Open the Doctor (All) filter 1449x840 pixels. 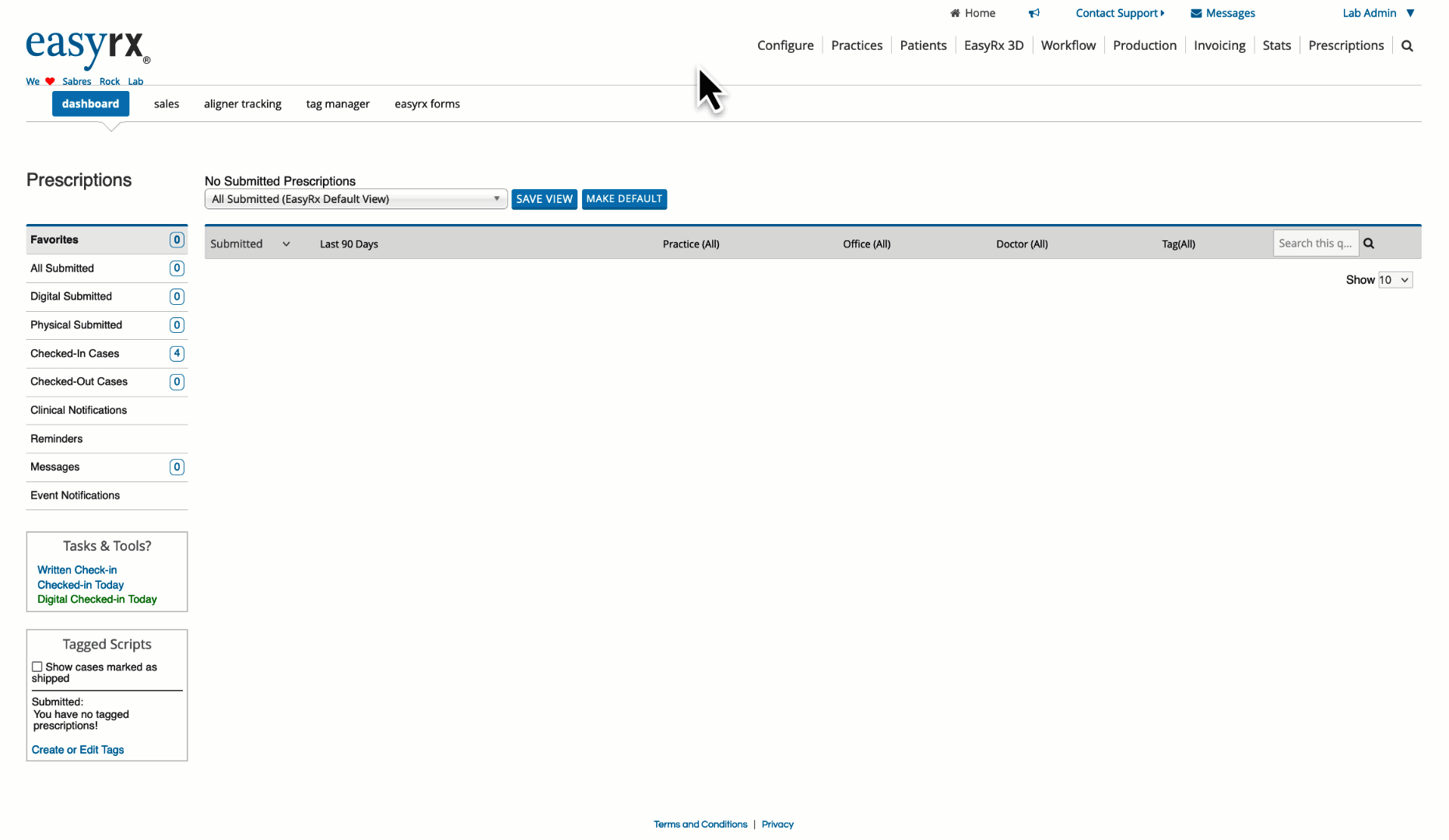[1022, 244]
